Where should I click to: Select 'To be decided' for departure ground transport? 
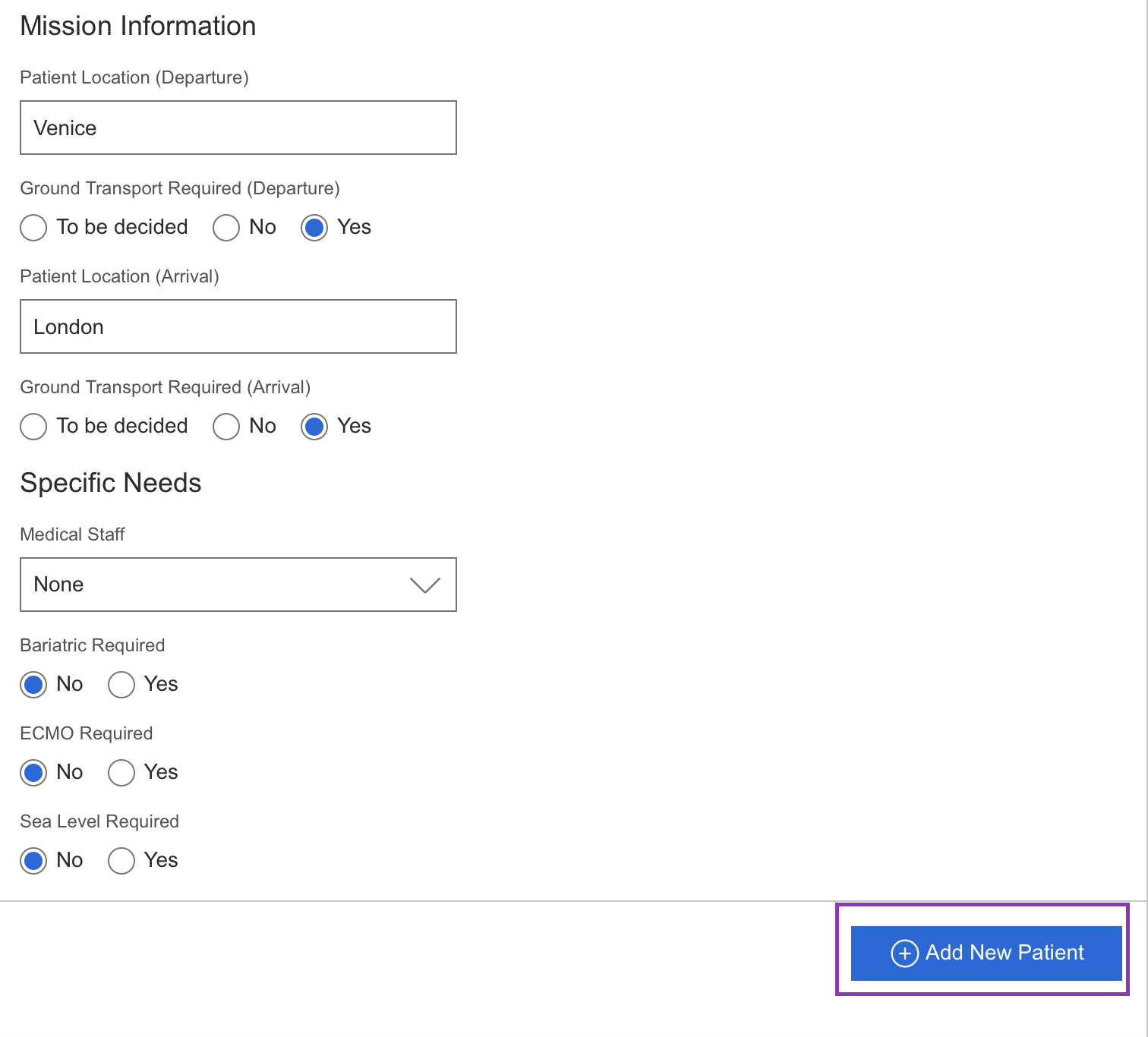coord(33,228)
